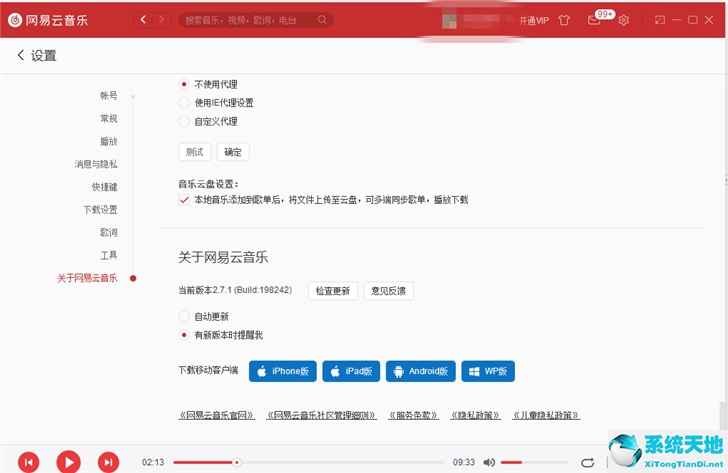The image size is (728, 473).
Task: Download the iPhone版 client
Action: click(283, 371)
